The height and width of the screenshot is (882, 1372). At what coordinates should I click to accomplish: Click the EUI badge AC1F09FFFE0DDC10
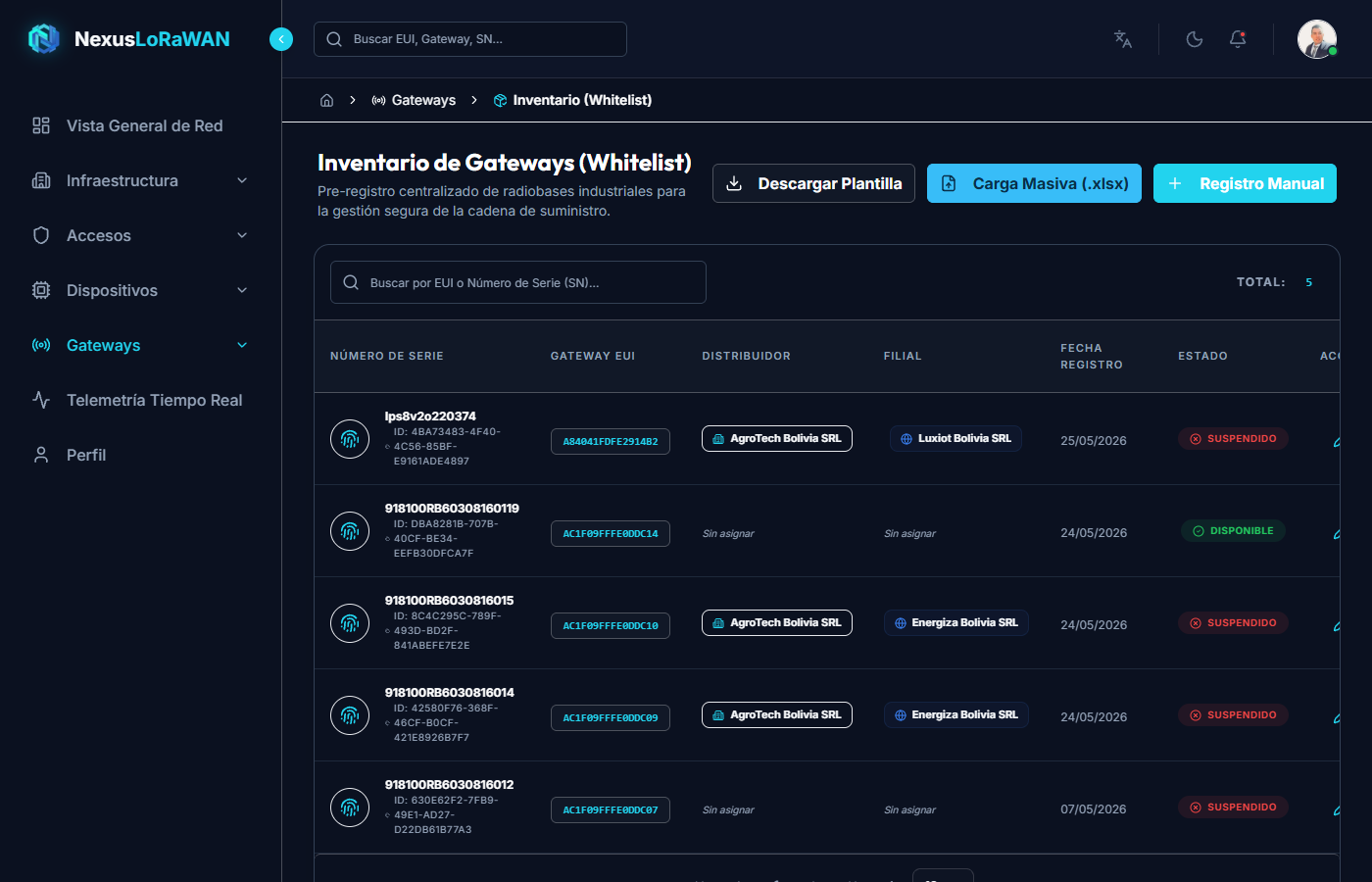611,626
